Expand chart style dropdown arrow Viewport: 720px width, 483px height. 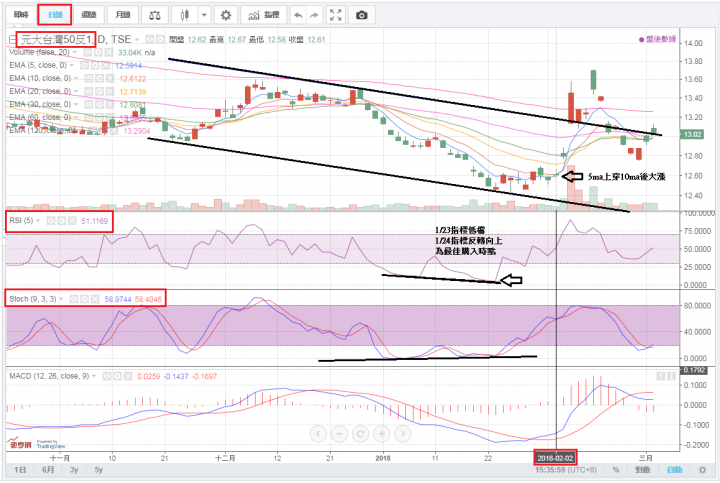pos(204,15)
